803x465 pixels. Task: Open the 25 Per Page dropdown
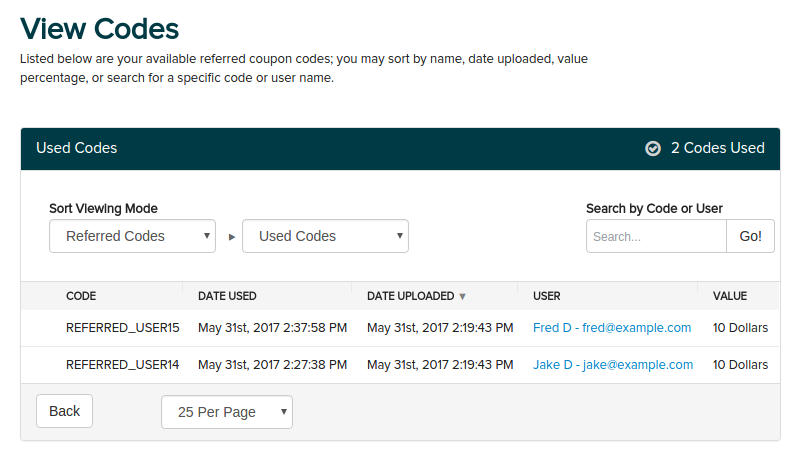tap(226, 412)
